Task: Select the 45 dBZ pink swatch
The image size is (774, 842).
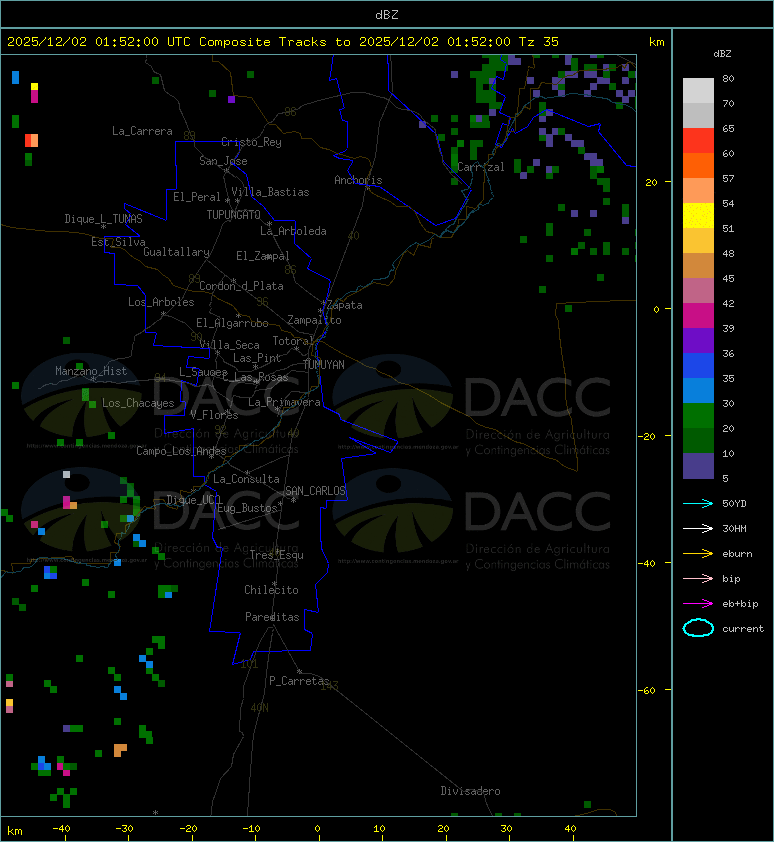Action: [x=698, y=291]
